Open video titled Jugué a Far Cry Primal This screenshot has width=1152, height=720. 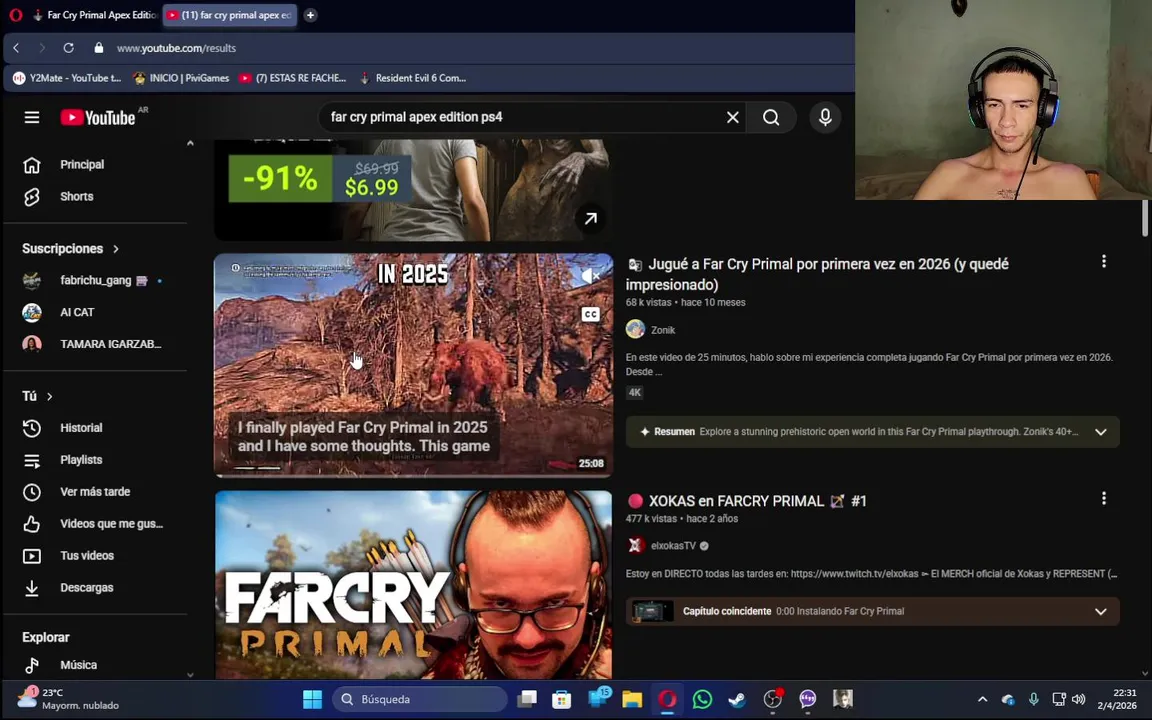[817, 274]
